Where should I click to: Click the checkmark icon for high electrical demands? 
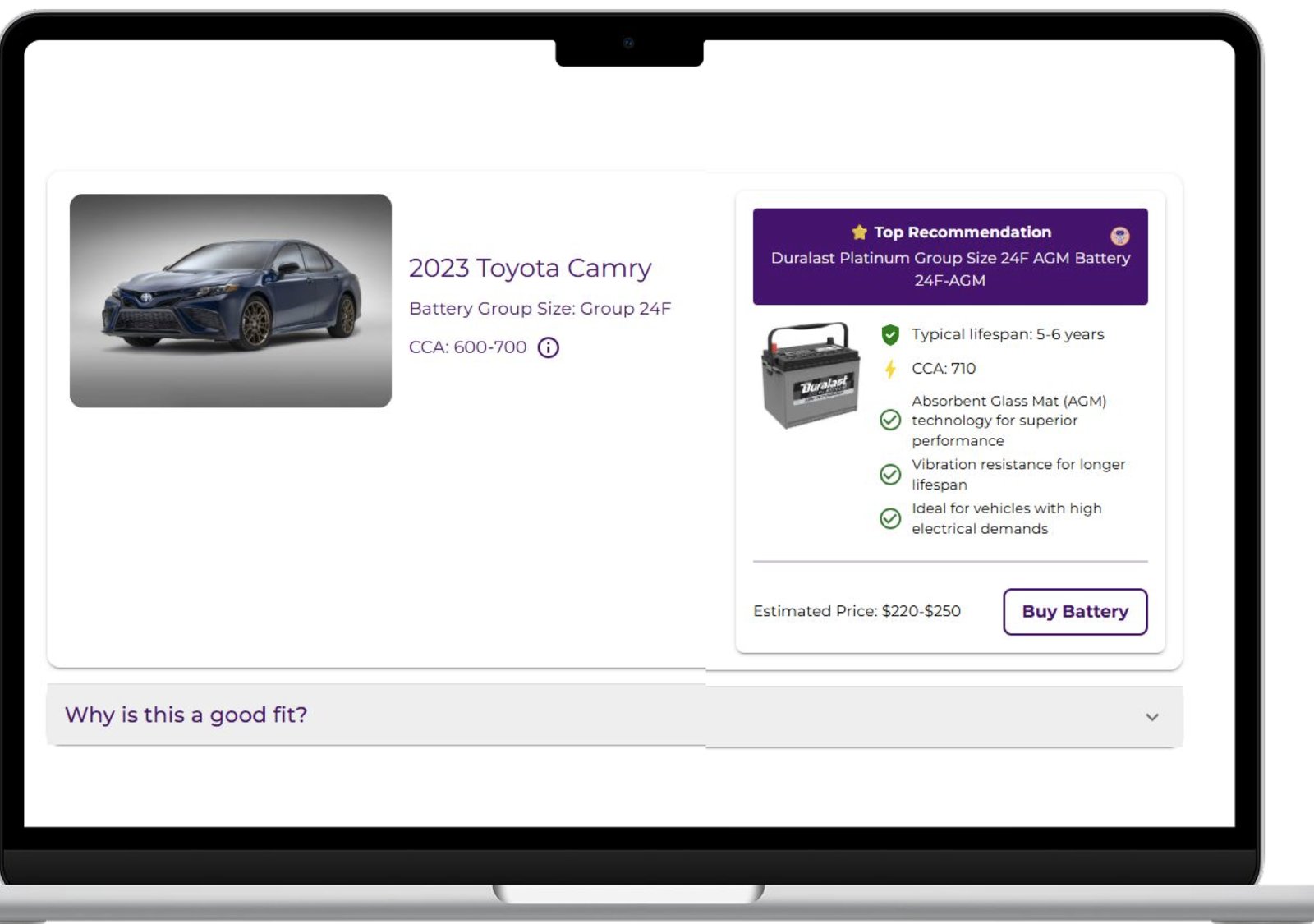890,518
